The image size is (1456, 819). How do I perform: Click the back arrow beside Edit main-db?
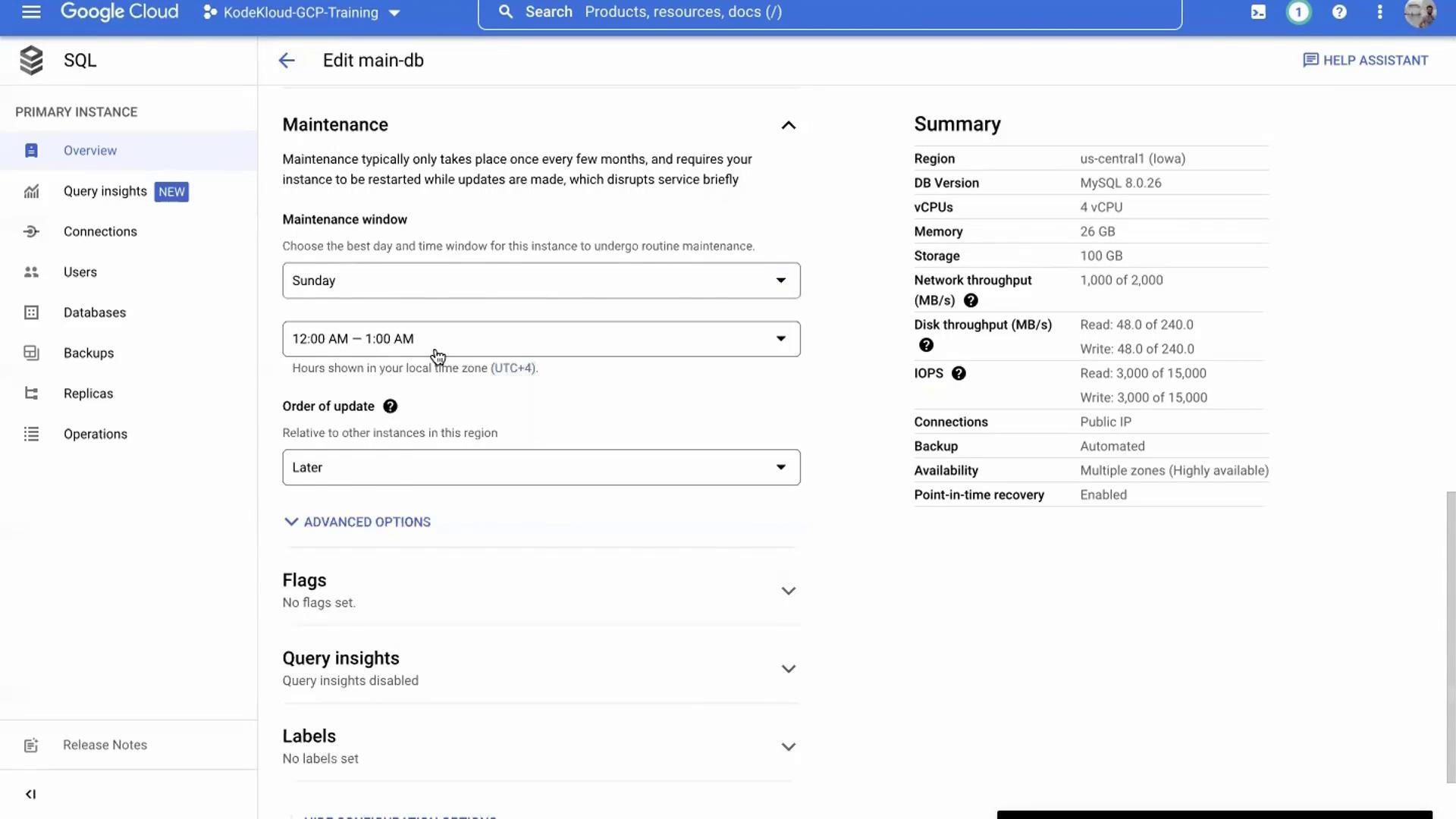coord(286,61)
